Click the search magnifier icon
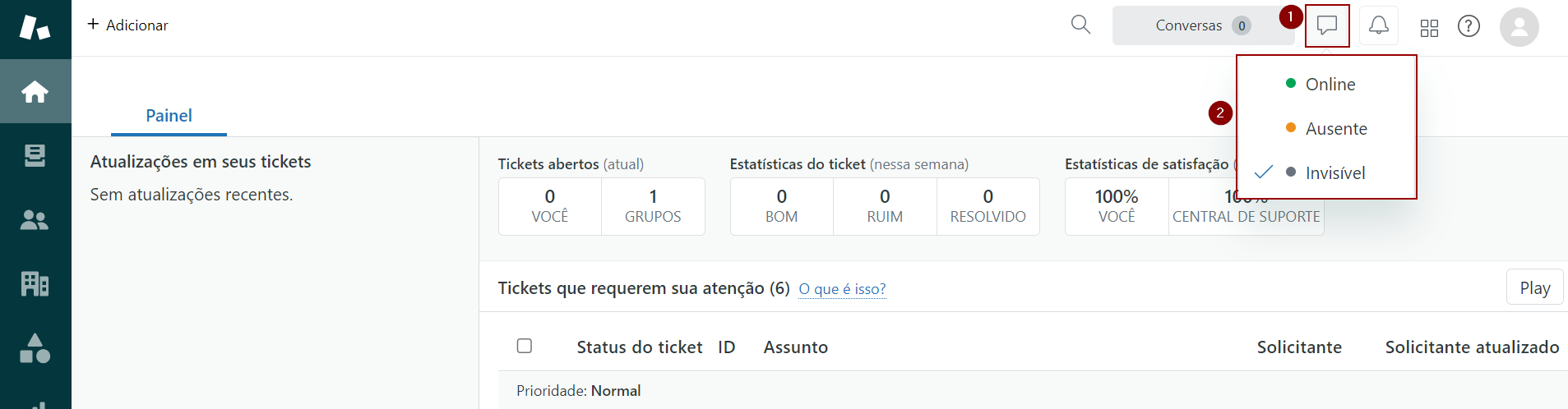This screenshot has width=1568, height=409. (x=1080, y=25)
